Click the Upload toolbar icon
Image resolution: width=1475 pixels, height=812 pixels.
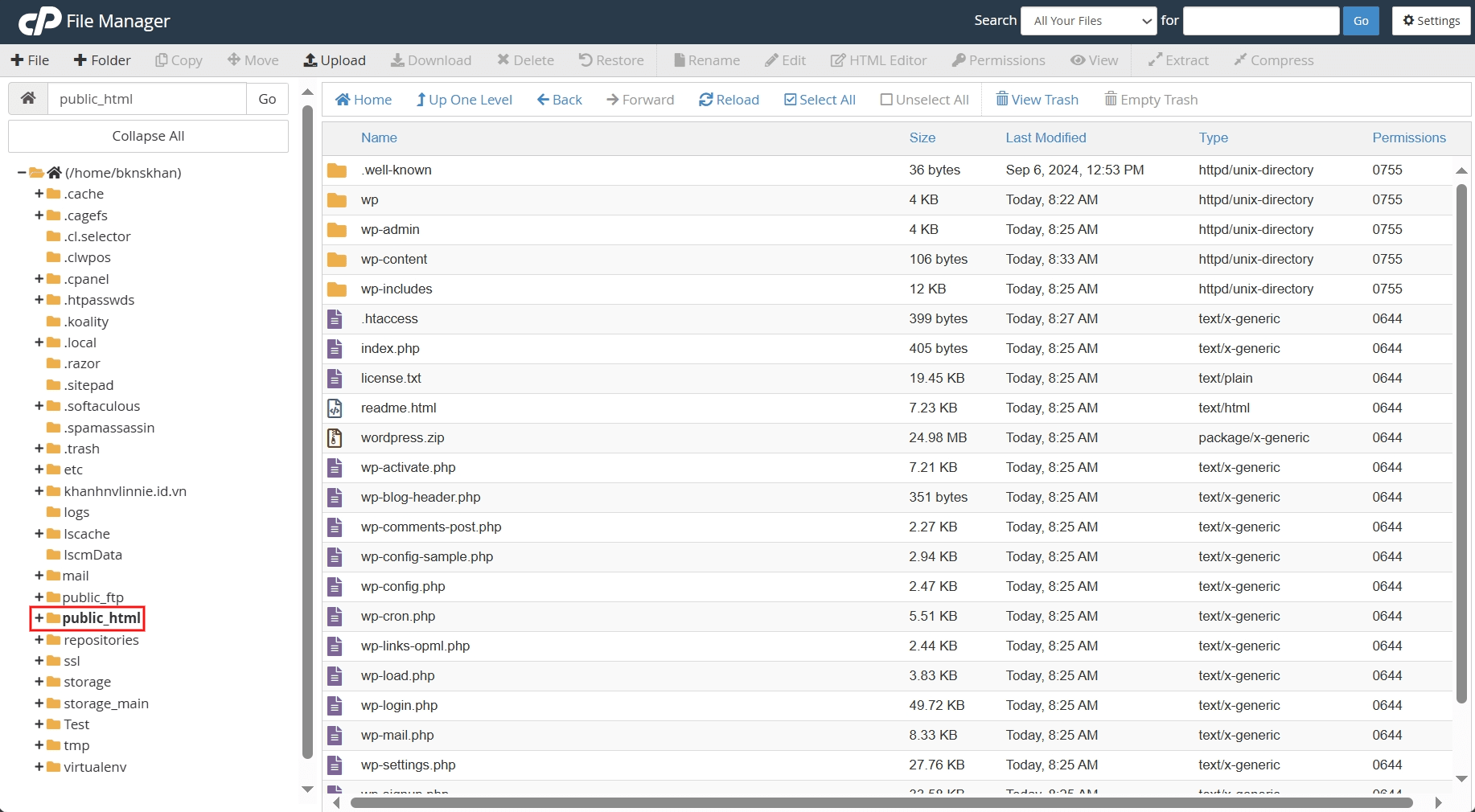point(310,60)
